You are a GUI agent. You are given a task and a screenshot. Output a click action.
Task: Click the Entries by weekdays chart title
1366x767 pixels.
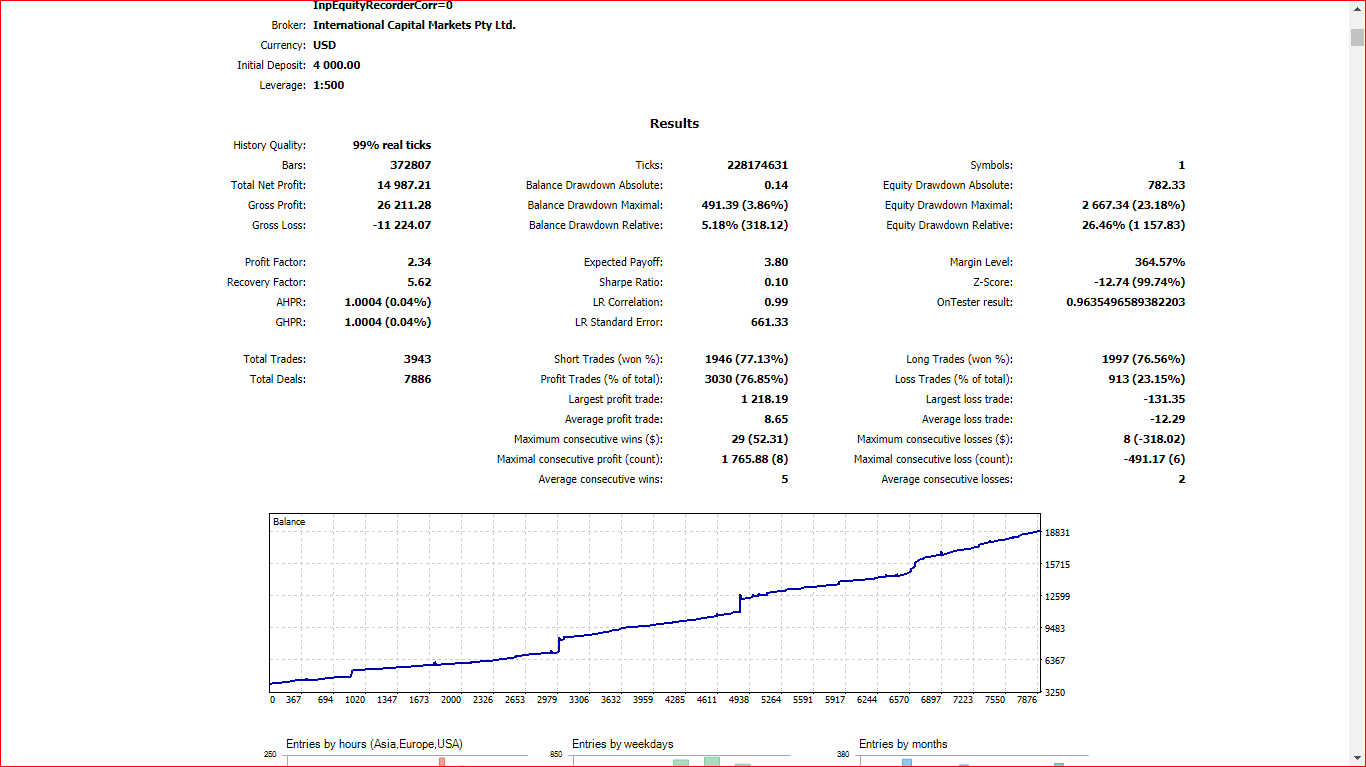point(623,744)
